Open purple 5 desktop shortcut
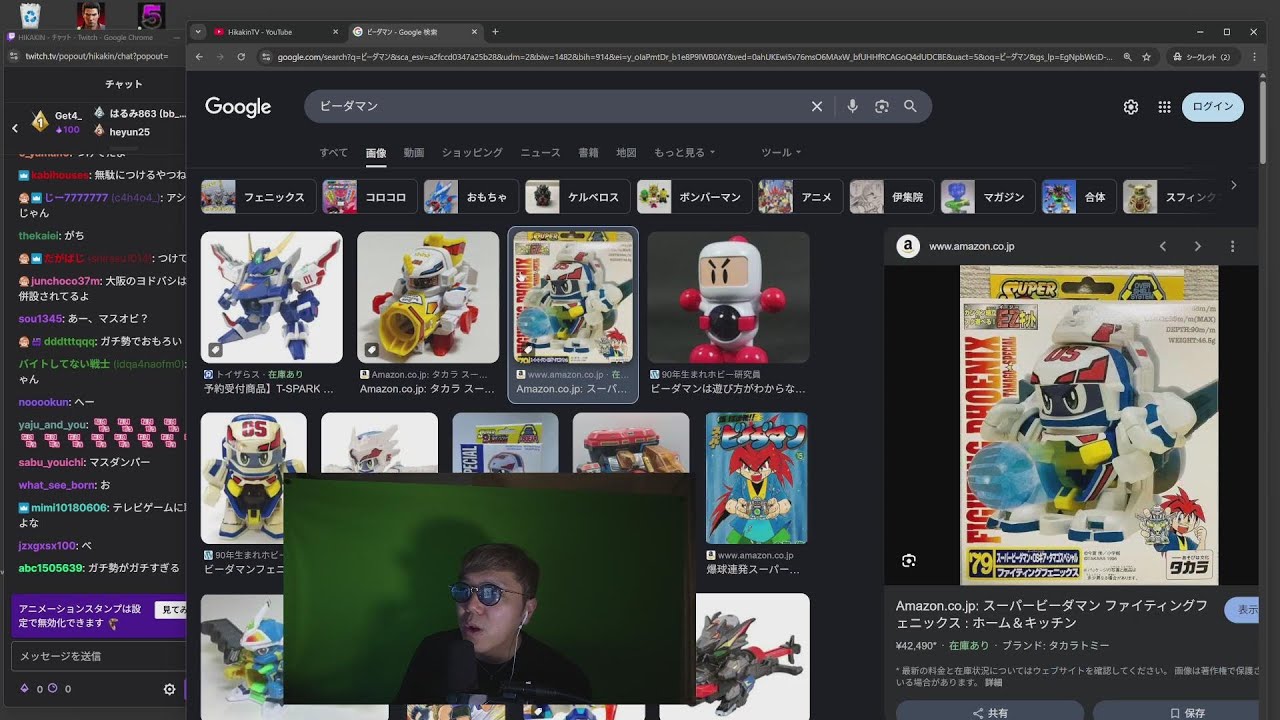This screenshot has height=720, width=1280. coord(151,15)
